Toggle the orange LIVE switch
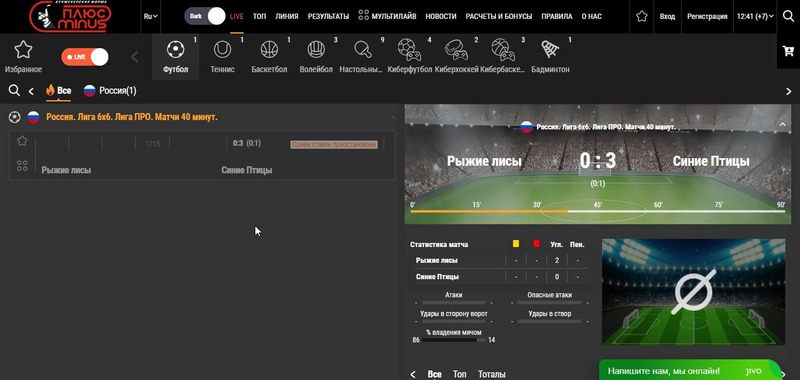 click(85, 57)
